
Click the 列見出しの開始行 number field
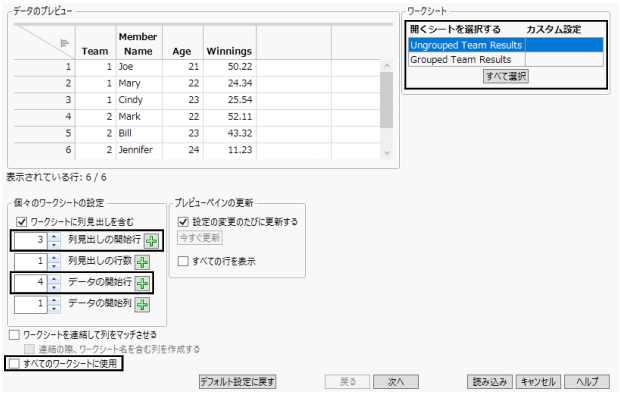tap(31, 240)
